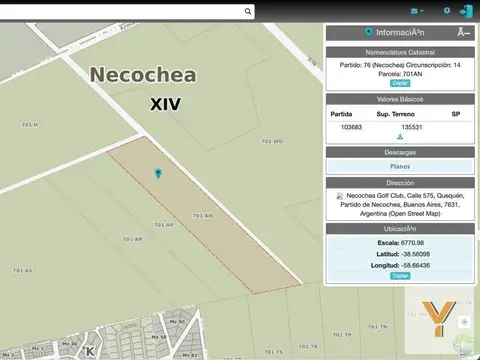The image size is (480, 360).
Task: Click the XIV circumscription label
Action: coord(165,104)
